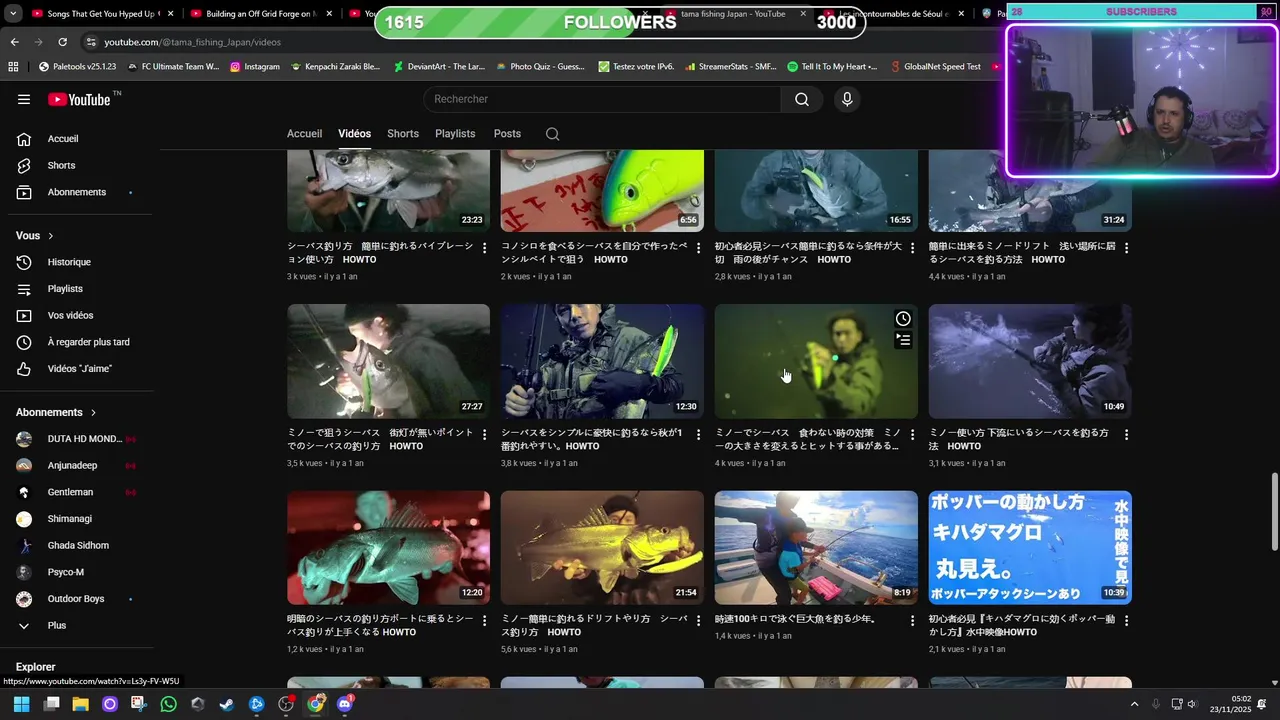Open Instagram bookmark
Viewport: 1280px width, 720px height.
pyautogui.click(x=255, y=67)
